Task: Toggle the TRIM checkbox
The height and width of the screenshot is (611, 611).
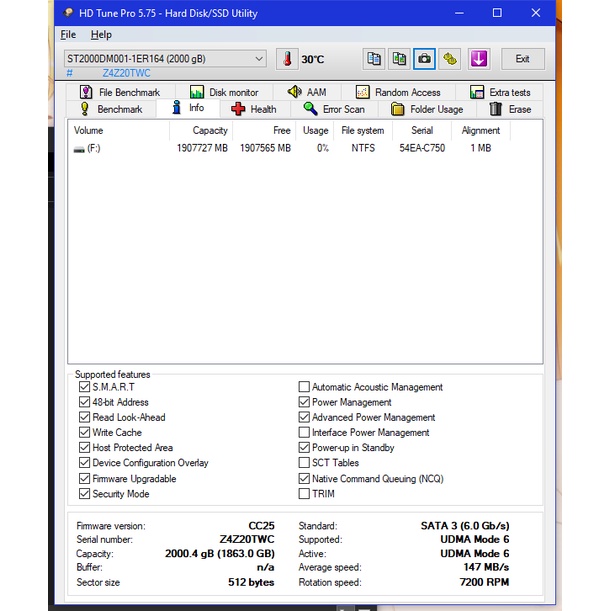Action: click(x=304, y=494)
